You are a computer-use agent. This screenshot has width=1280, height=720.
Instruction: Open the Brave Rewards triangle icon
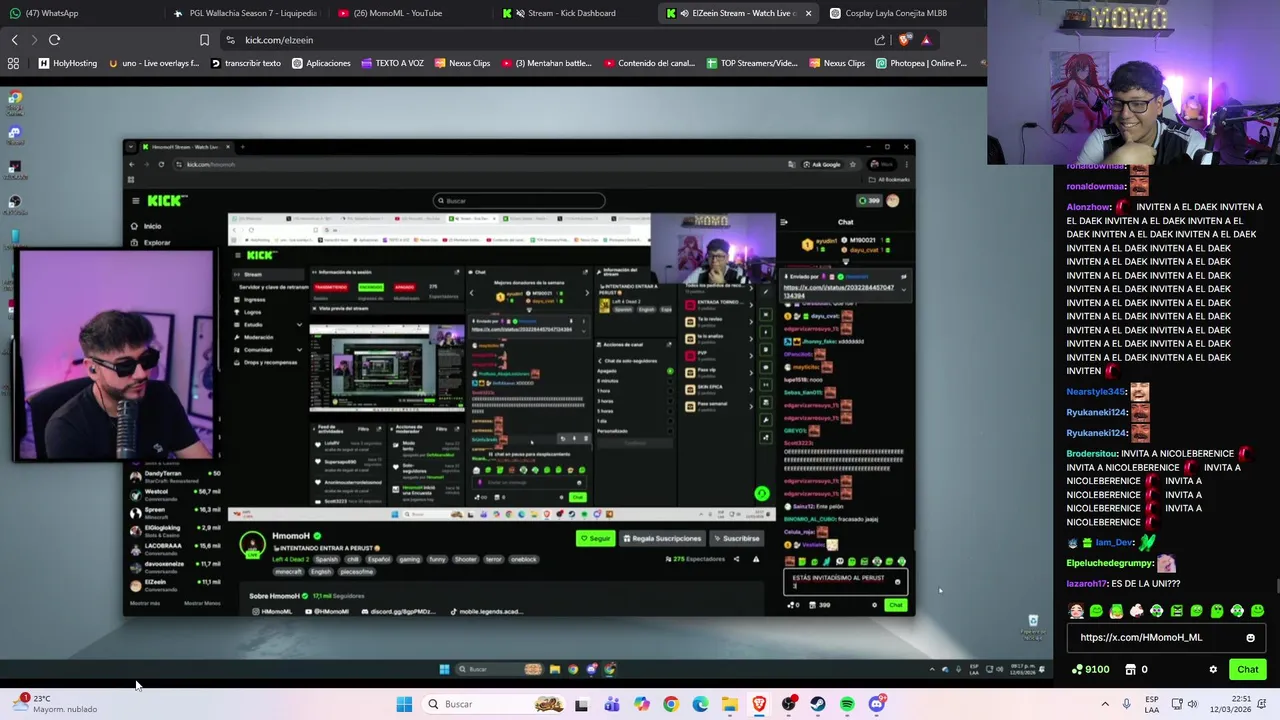[926, 40]
